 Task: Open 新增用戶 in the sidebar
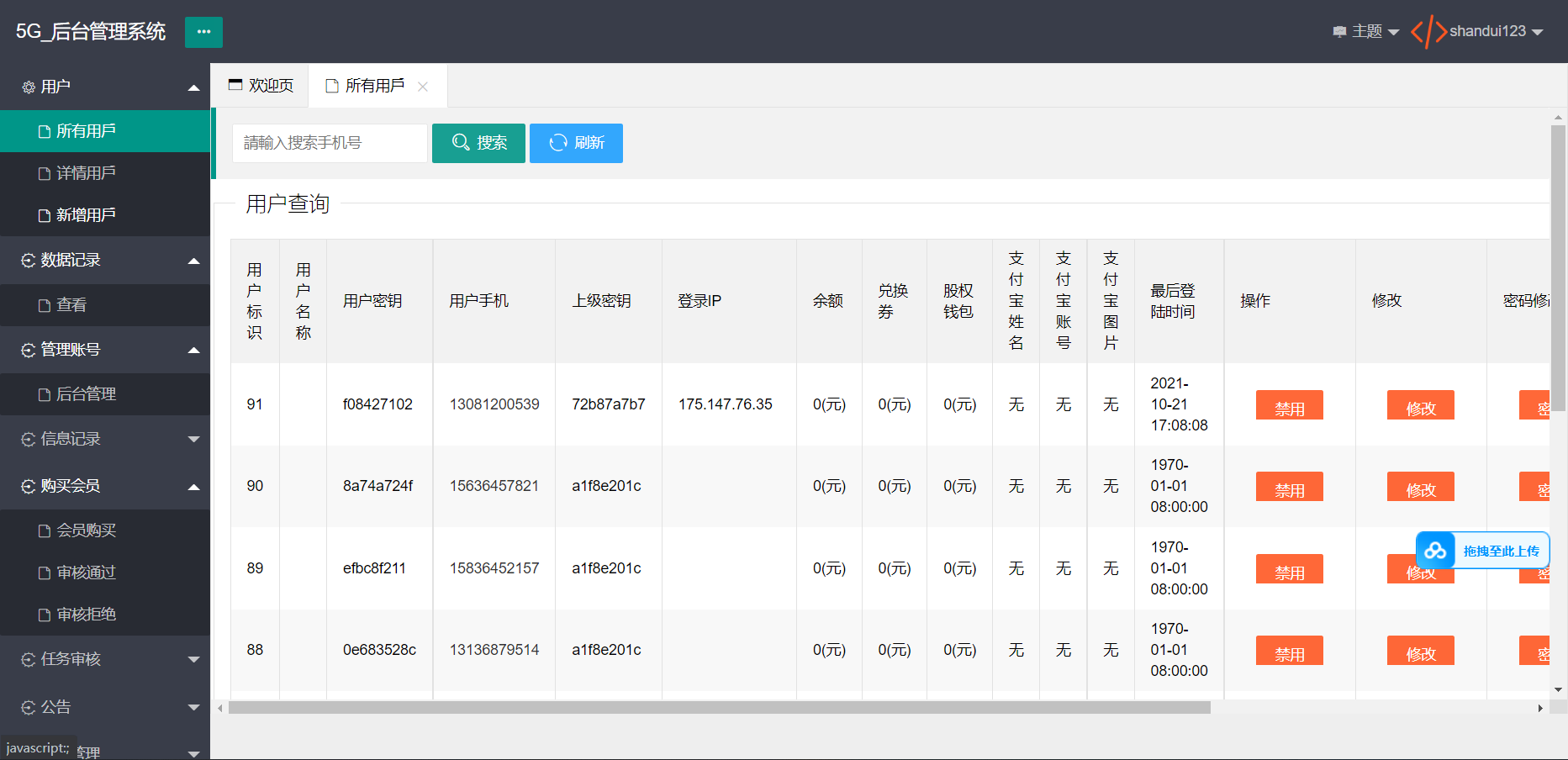(x=105, y=215)
